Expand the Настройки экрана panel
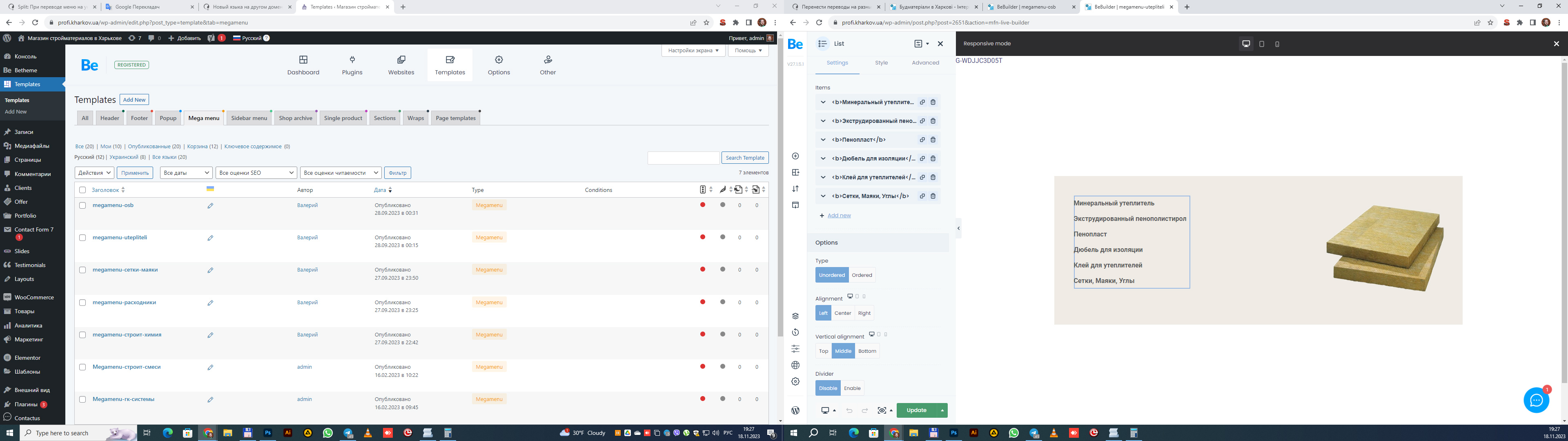This screenshot has height=441, width=1568. pos(693,51)
